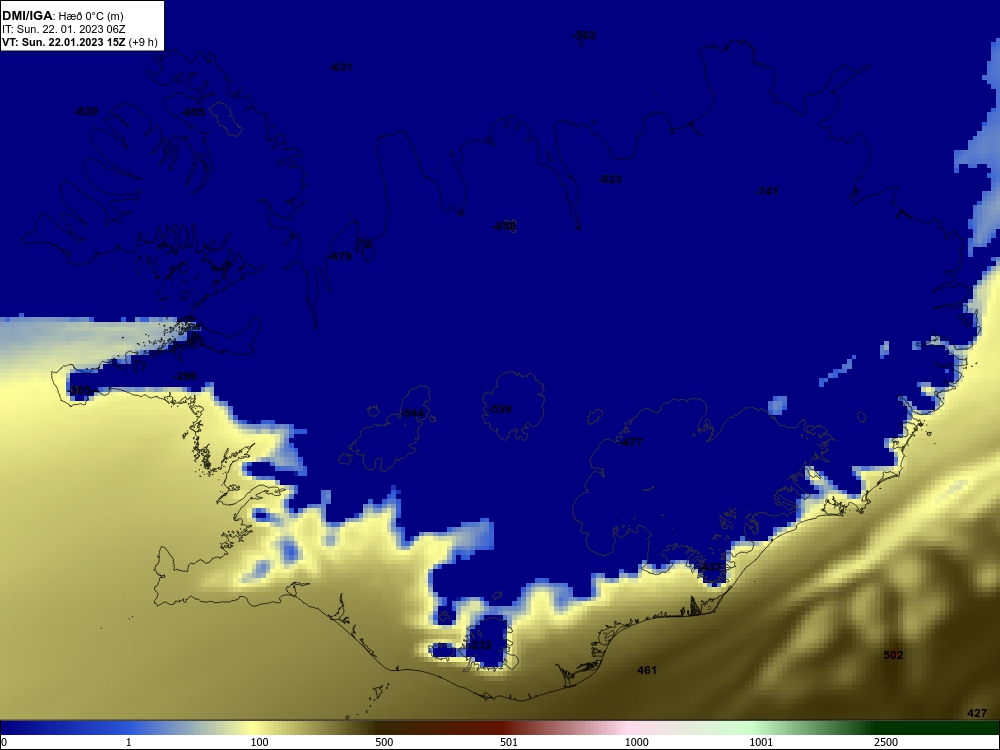The height and width of the screenshot is (750, 1000).
Task: Click the '1' tick on the color scale
Action: pos(129,742)
